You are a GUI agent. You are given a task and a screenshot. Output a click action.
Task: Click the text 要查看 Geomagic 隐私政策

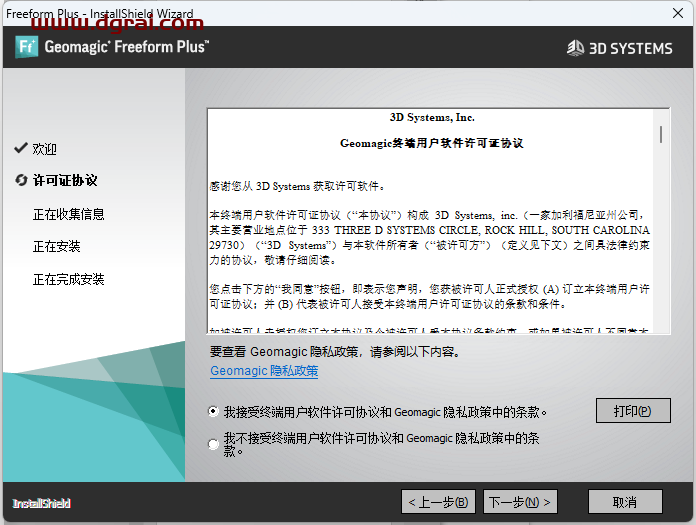[x=284, y=351]
